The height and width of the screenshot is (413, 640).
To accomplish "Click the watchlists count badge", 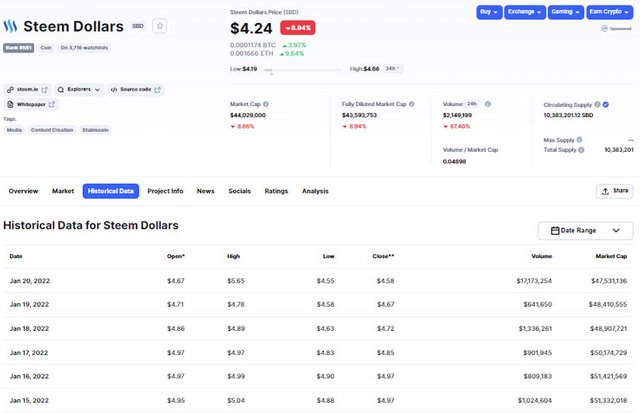I will point(84,48).
